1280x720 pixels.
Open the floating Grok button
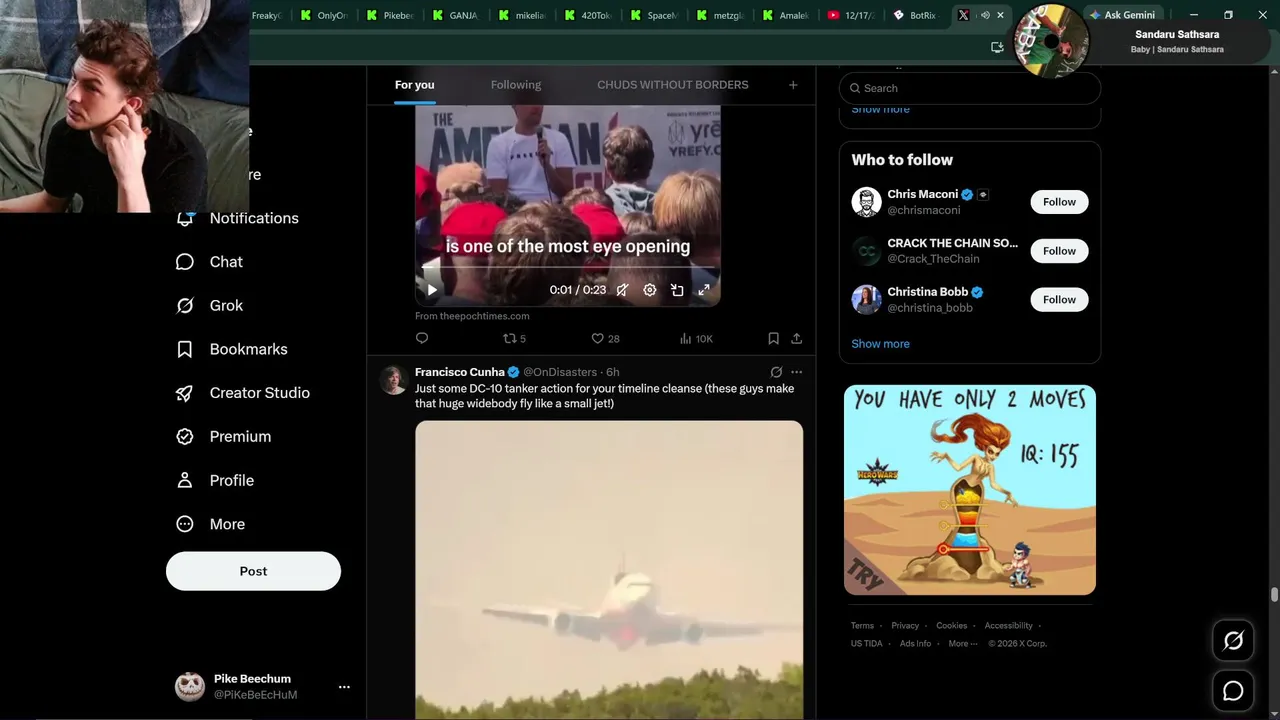click(x=1233, y=641)
